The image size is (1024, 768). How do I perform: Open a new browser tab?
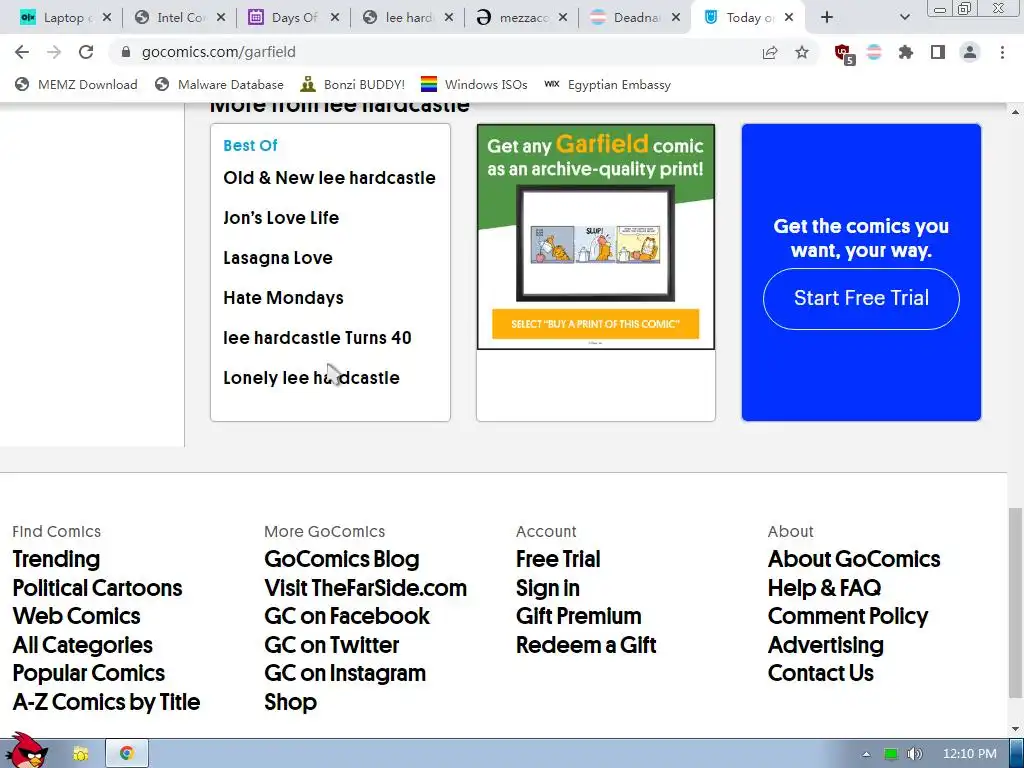[x=827, y=18]
